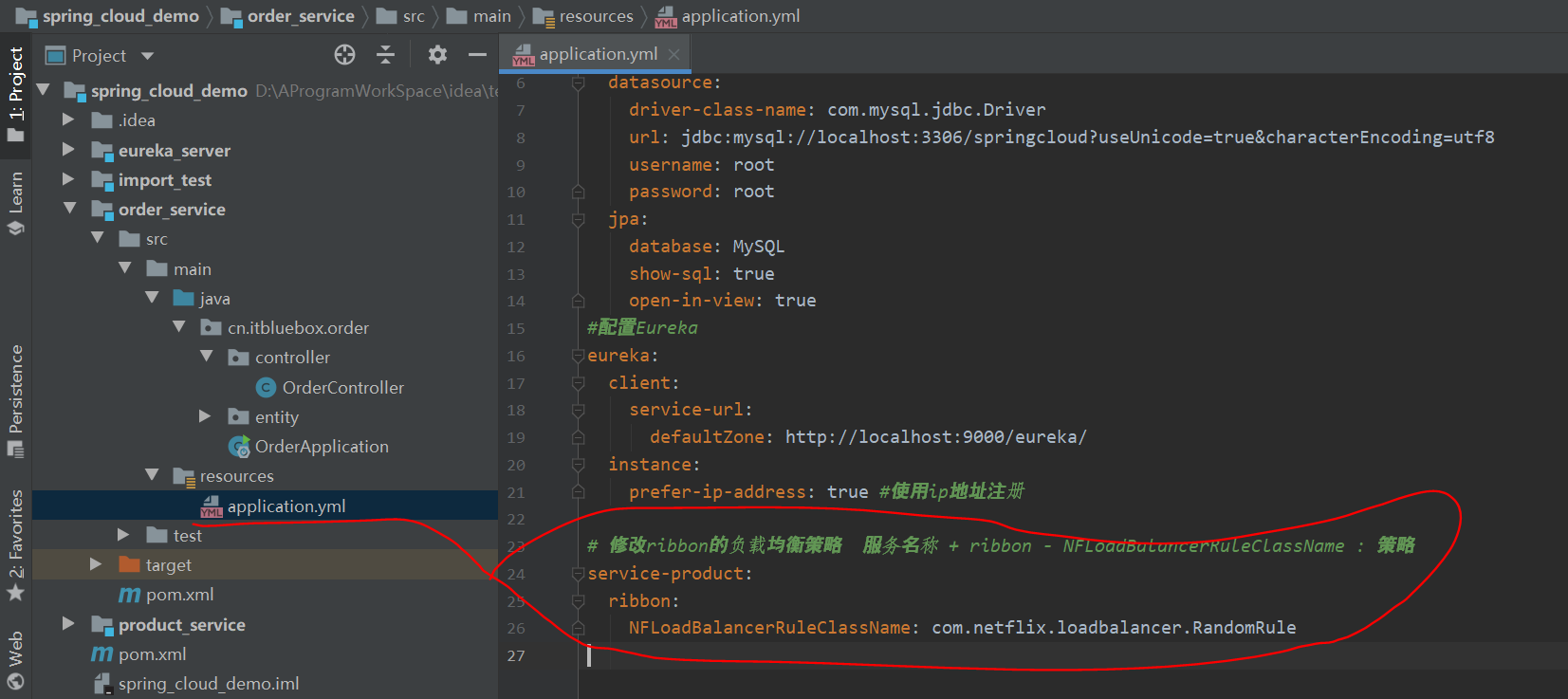Click the controller package icon
1568x699 pixels.
tap(239, 358)
